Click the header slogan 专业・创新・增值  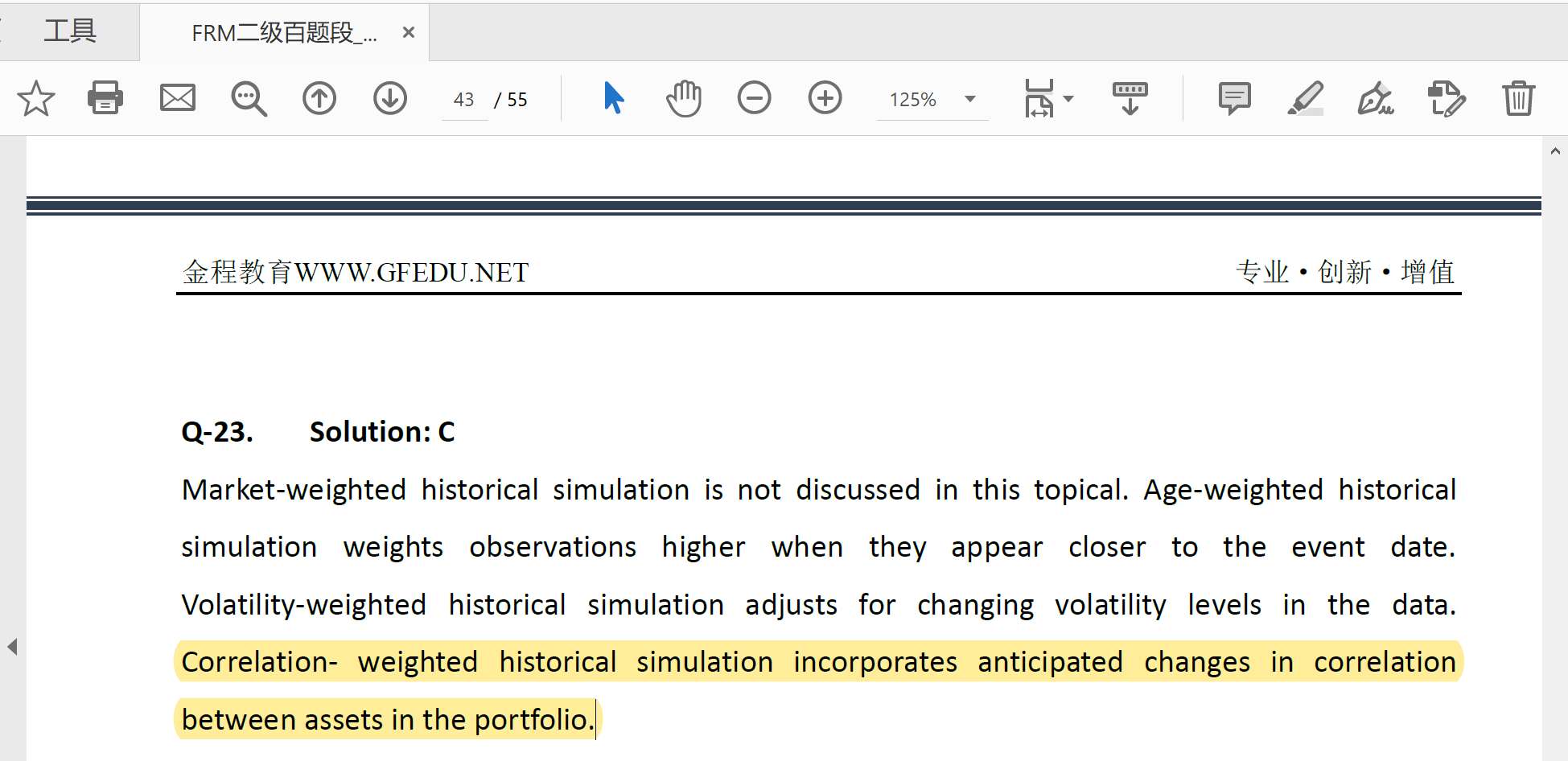coord(1345,272)
